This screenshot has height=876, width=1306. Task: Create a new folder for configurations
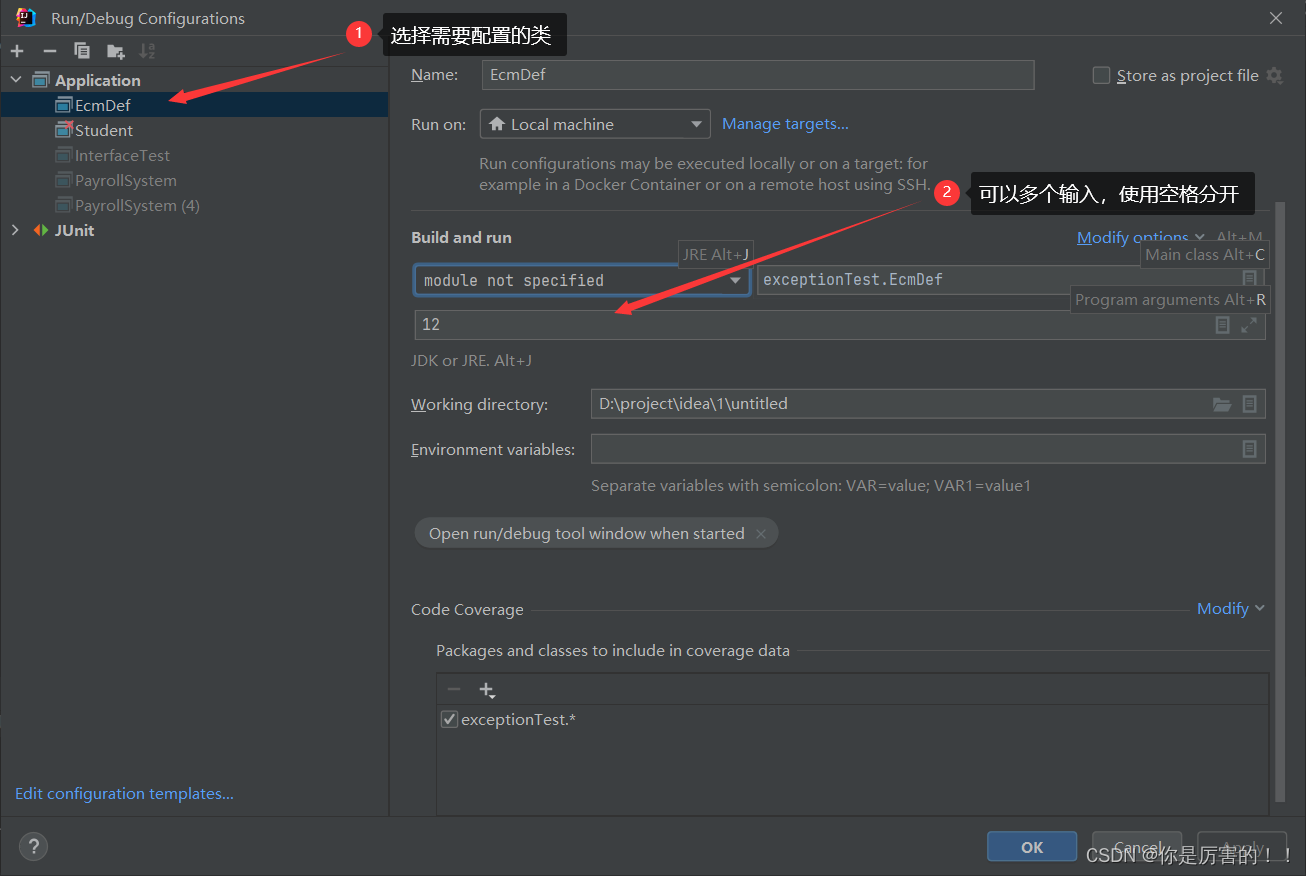(113, 50)
